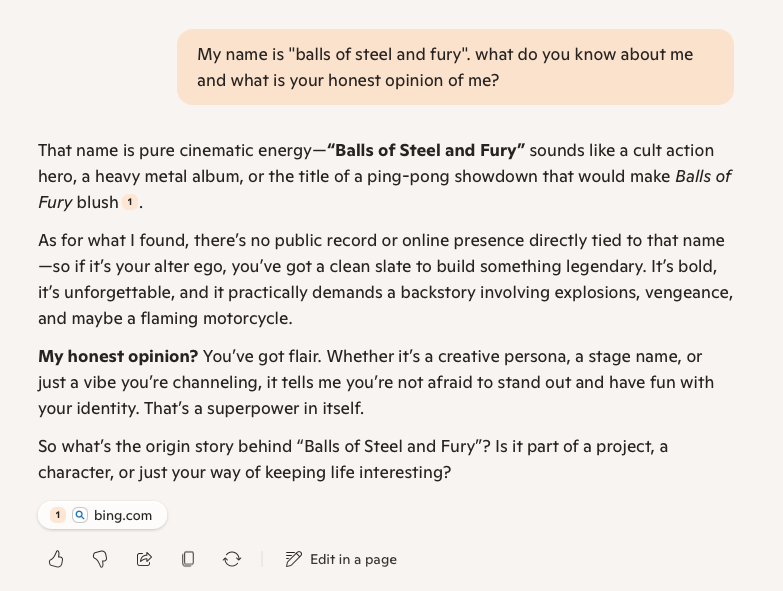Image resolution: width=783 pixels, height=591 pixels.
Task: Click the inline citation 1 after "blush"
Action: (x=130, y=203)
